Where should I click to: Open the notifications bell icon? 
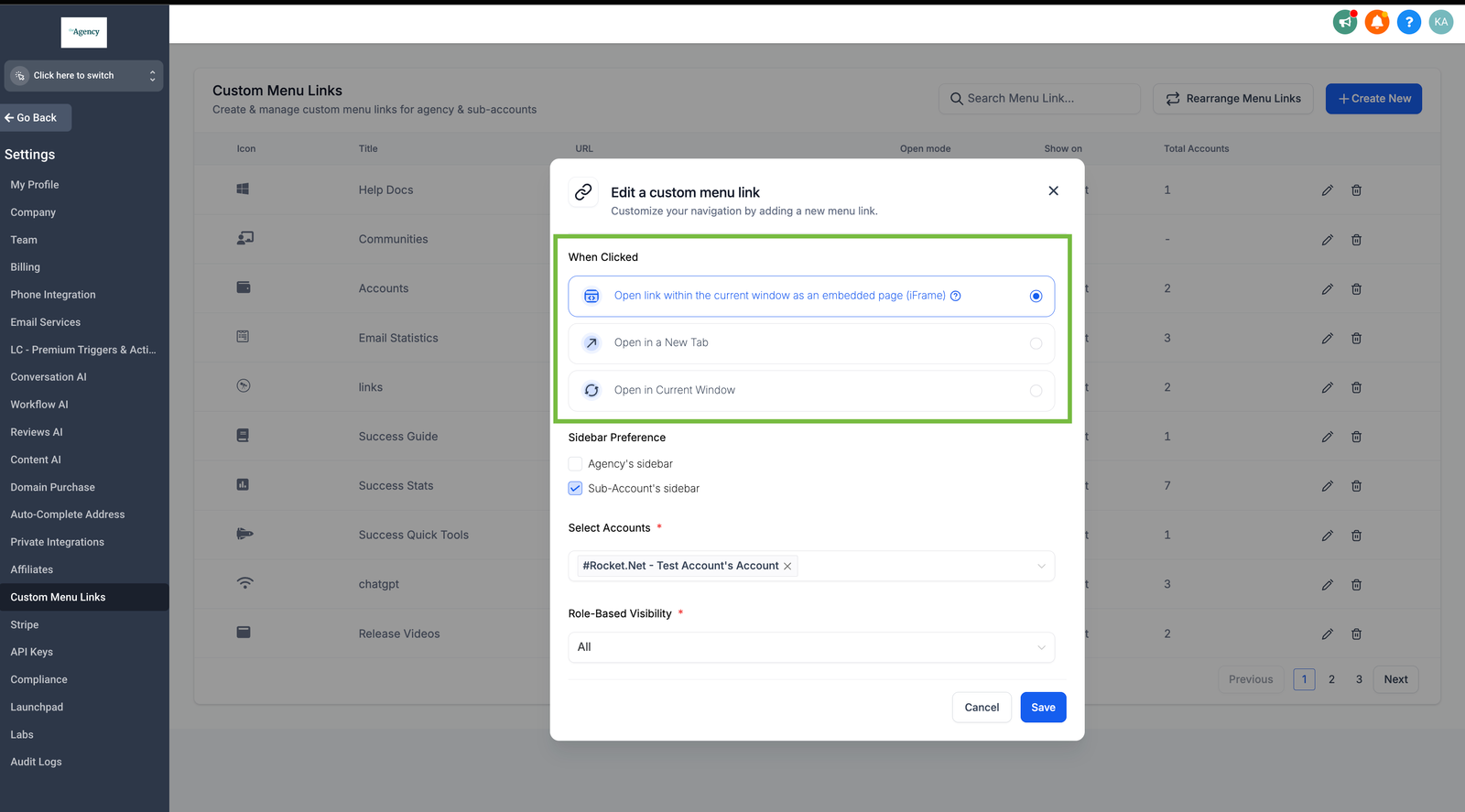[1376, 22]
